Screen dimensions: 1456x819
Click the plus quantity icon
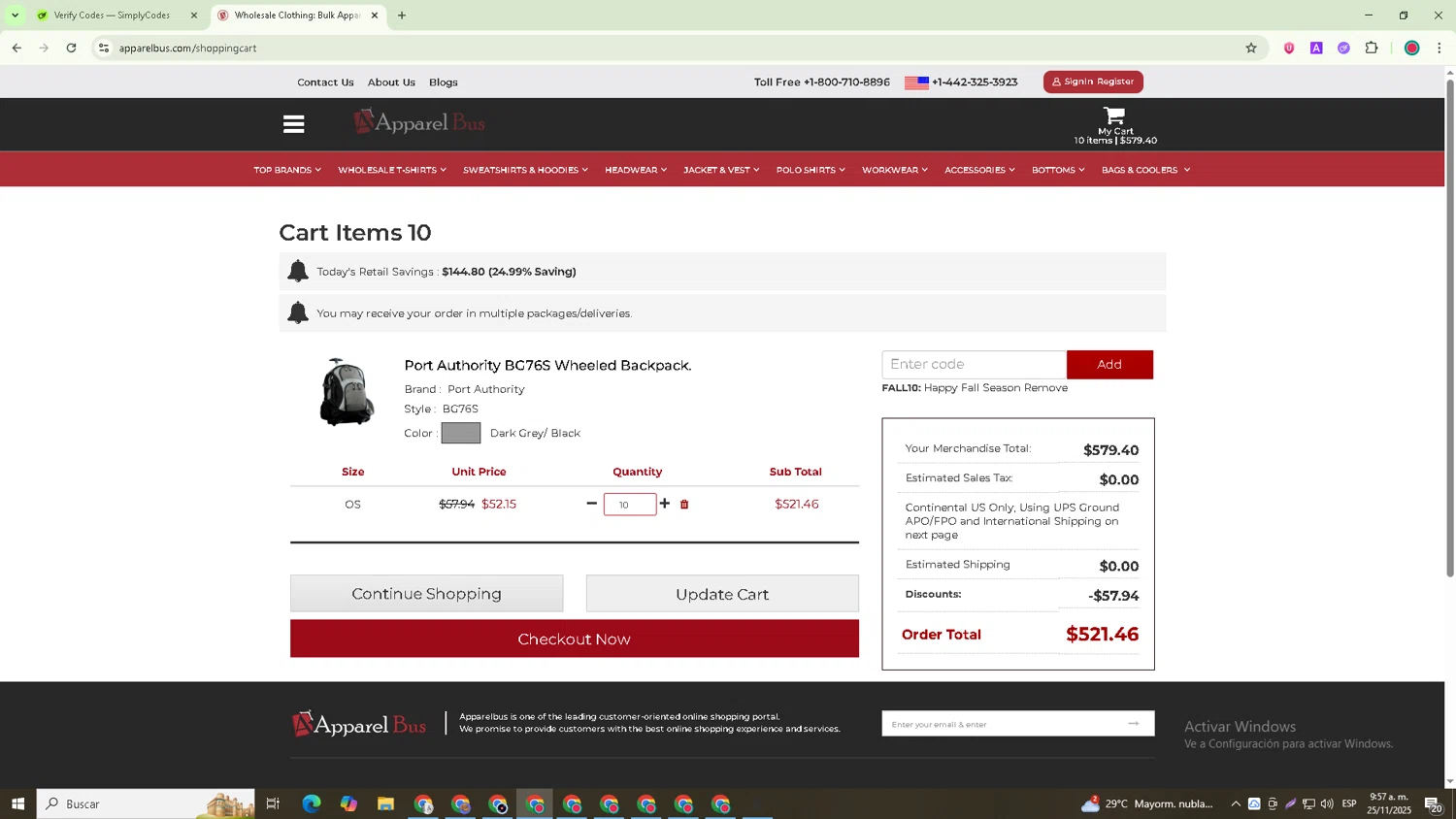(665, 504)
